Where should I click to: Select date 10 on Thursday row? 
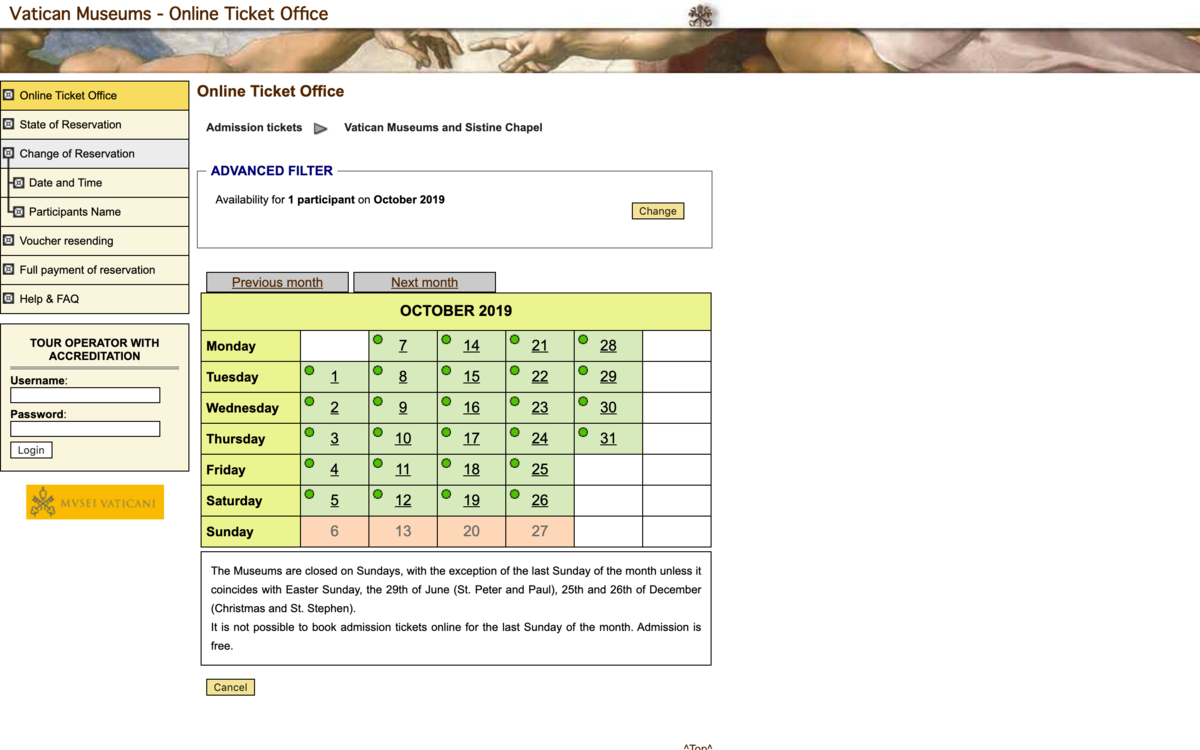pyautogui.click(x=403, y=439)
